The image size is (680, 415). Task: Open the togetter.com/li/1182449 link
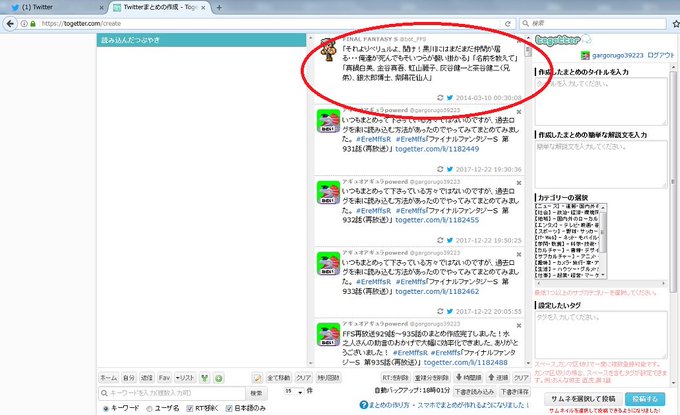[437, 149]
